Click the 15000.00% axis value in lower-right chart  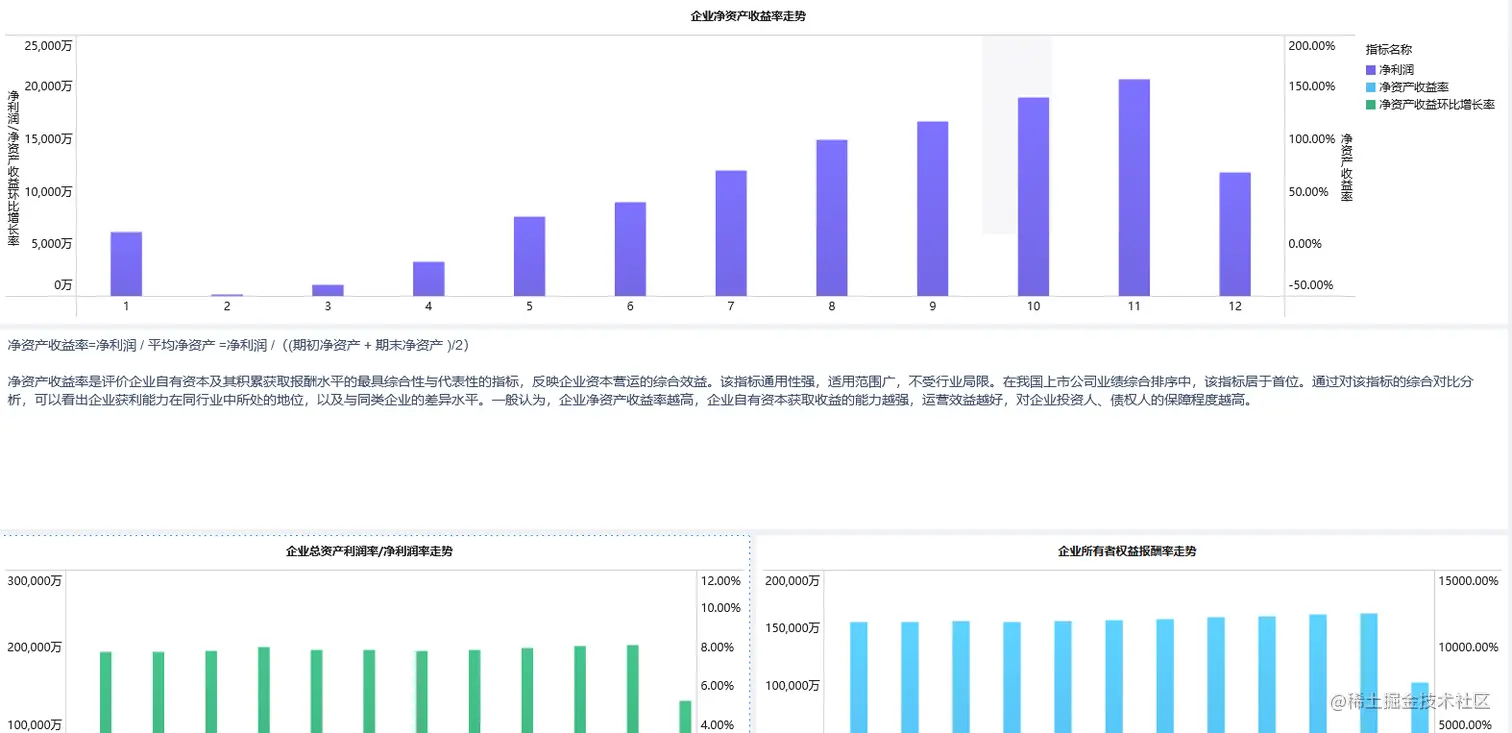click(x=1469, y=580)
